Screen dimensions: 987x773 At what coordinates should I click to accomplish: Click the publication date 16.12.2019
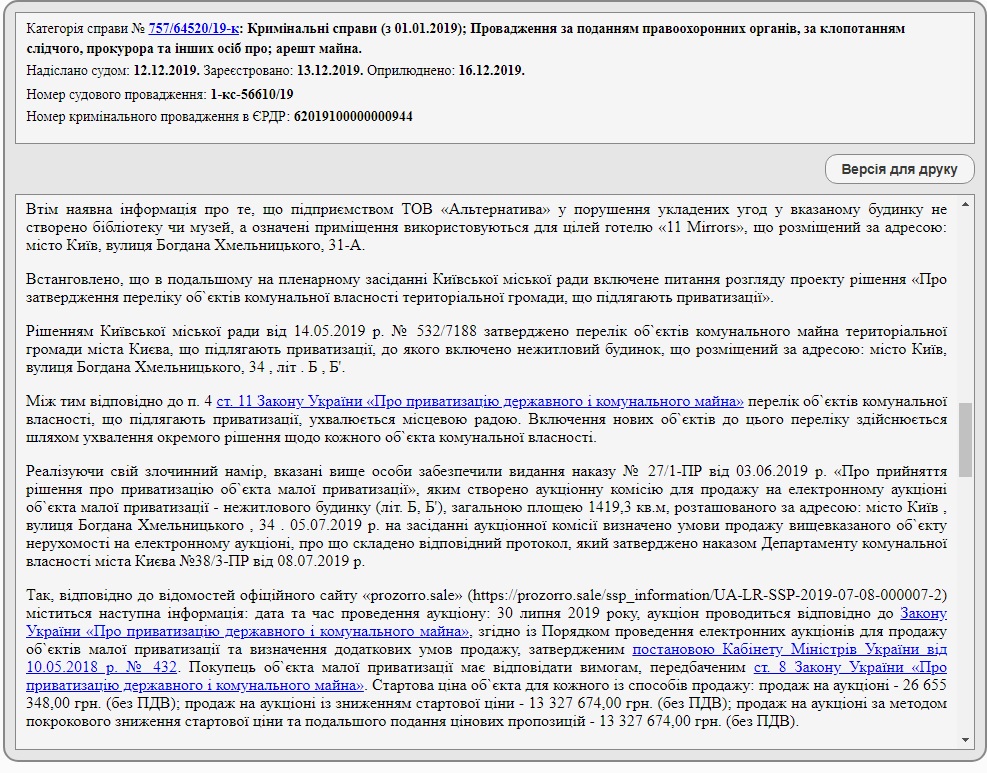491,71
